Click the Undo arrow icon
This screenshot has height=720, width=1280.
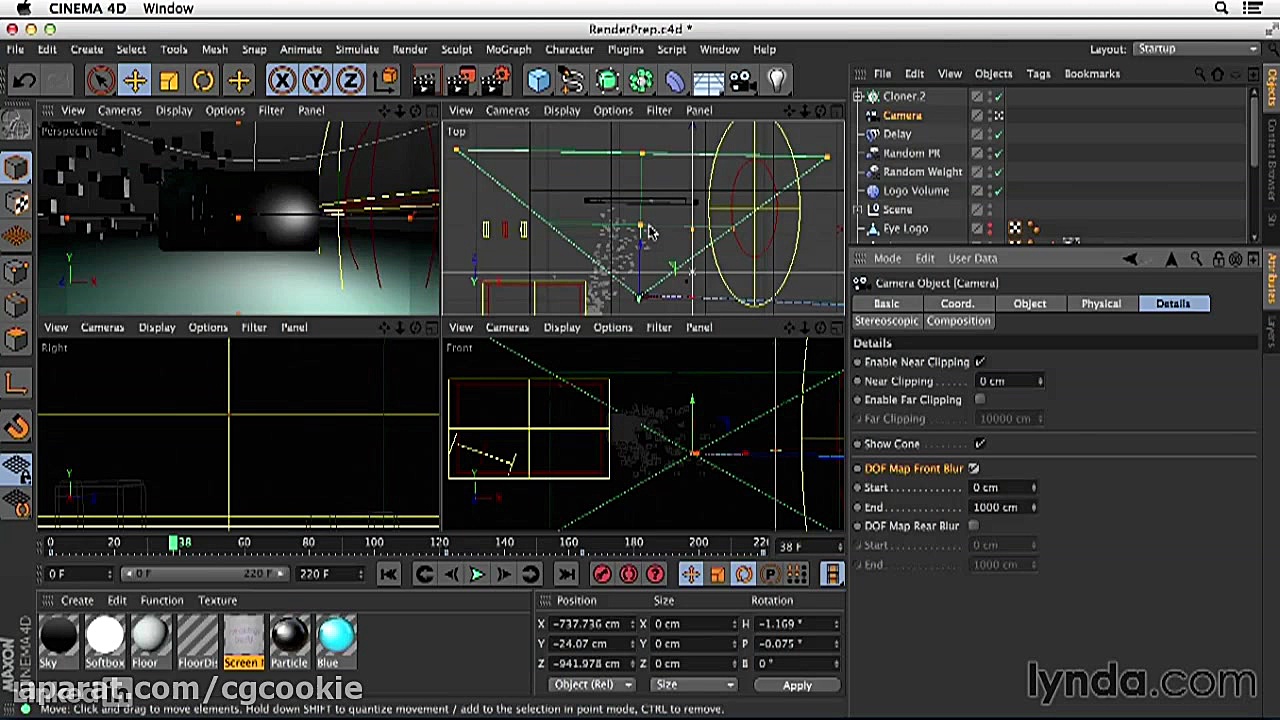click(24, 80)
